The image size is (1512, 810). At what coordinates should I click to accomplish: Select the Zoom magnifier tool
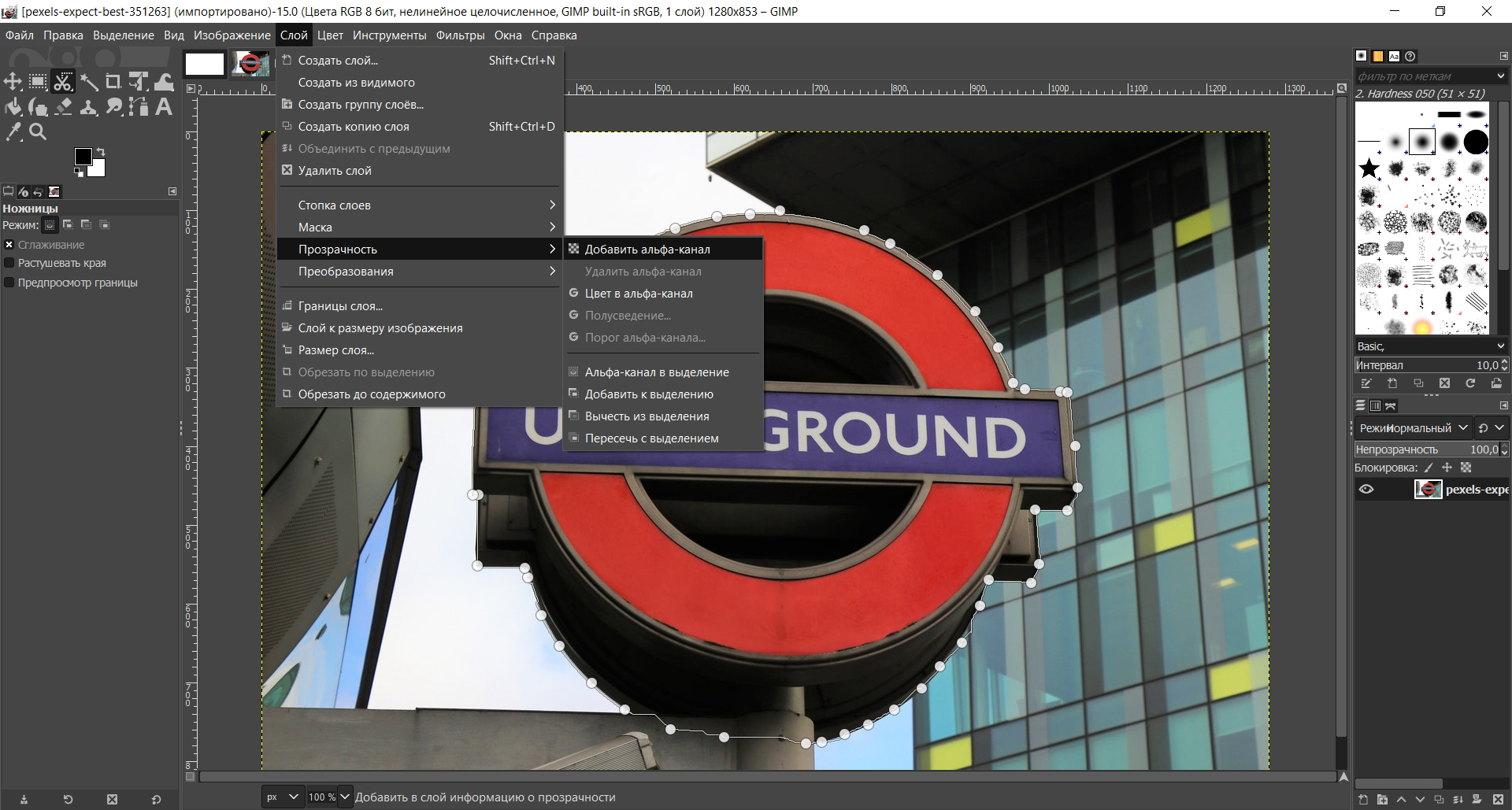click(x=38, y=132)
